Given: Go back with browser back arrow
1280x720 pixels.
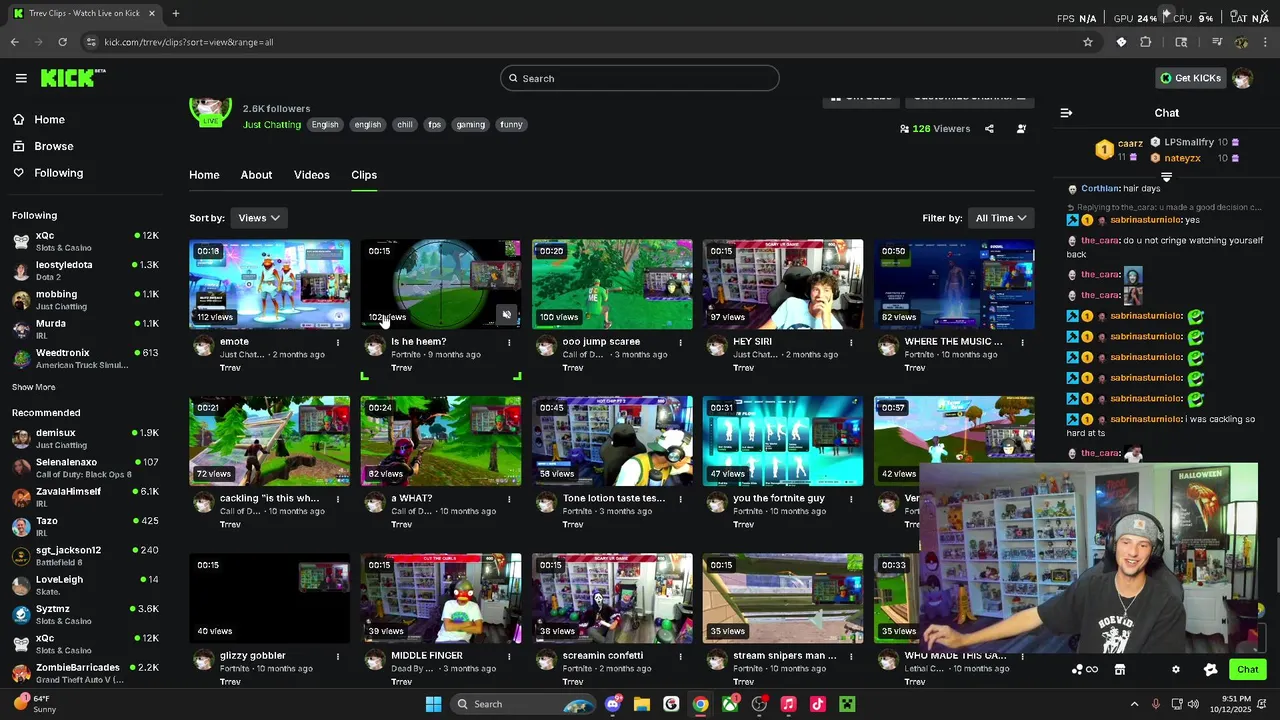Looking at the screenshot, I should tap(14, 42).
